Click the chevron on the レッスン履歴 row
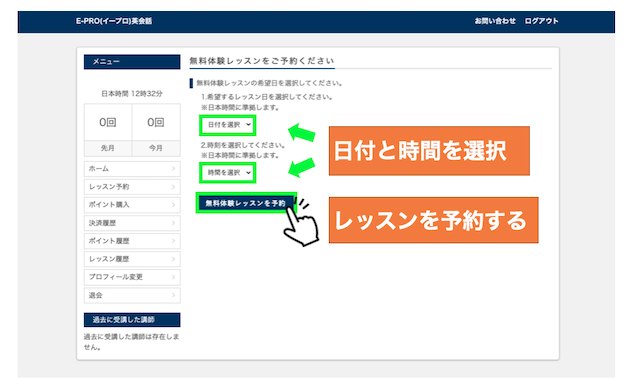This screenshot has height=390, width=640. click(173, 259)
